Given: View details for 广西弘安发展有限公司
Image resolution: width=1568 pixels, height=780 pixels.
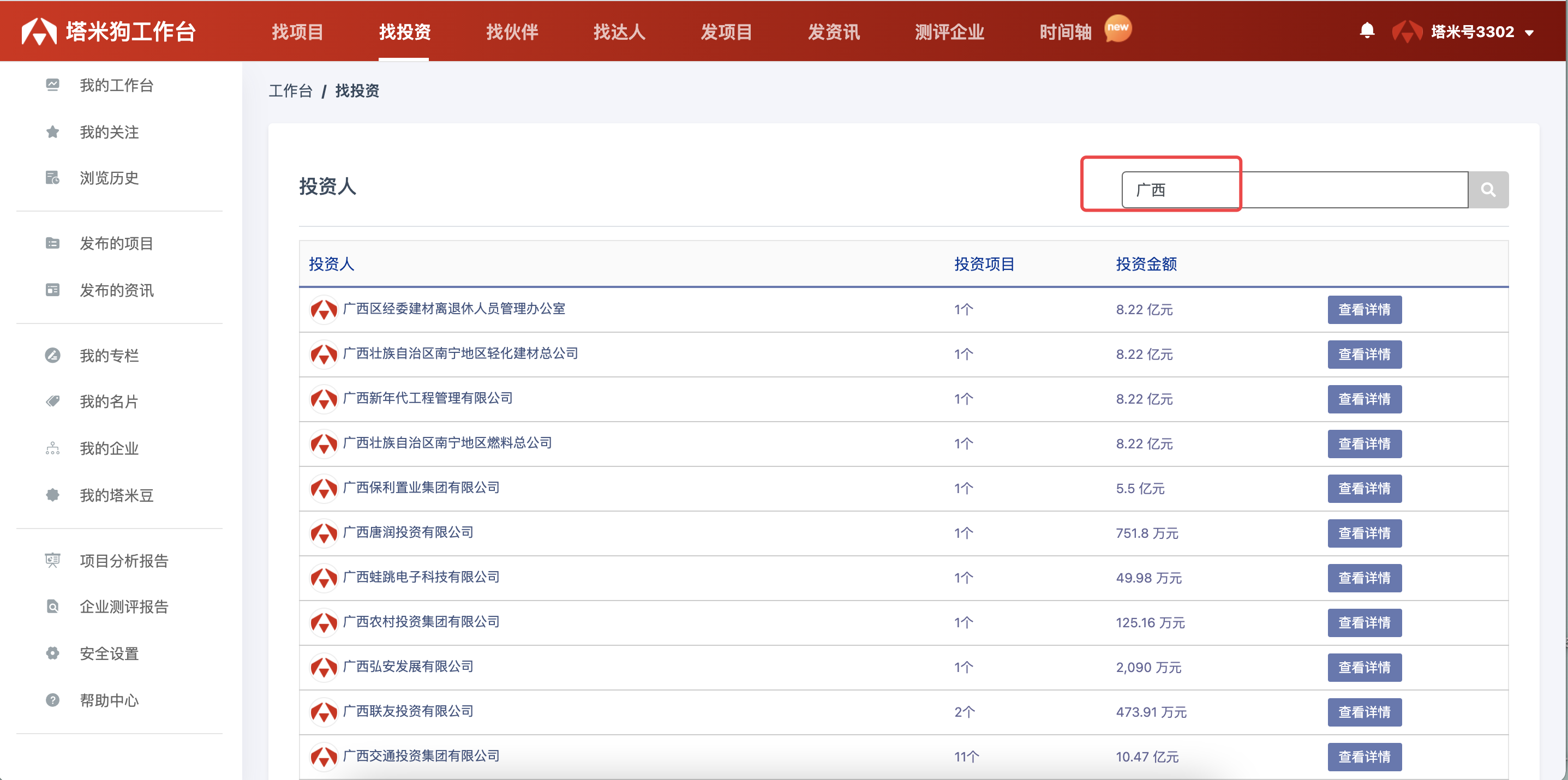Looking at the screenshot, I should [1364, 668].
